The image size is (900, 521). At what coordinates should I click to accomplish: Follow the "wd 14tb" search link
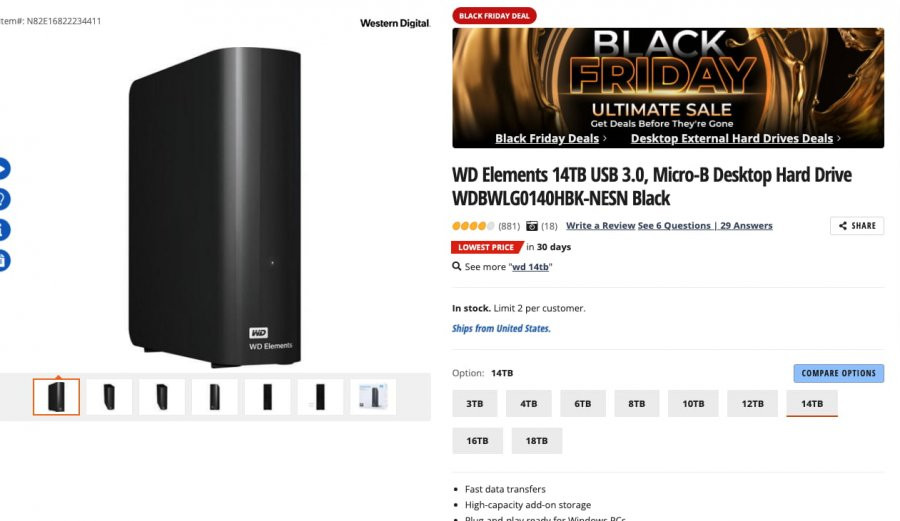pyautogui.click(x=530, y=267)
